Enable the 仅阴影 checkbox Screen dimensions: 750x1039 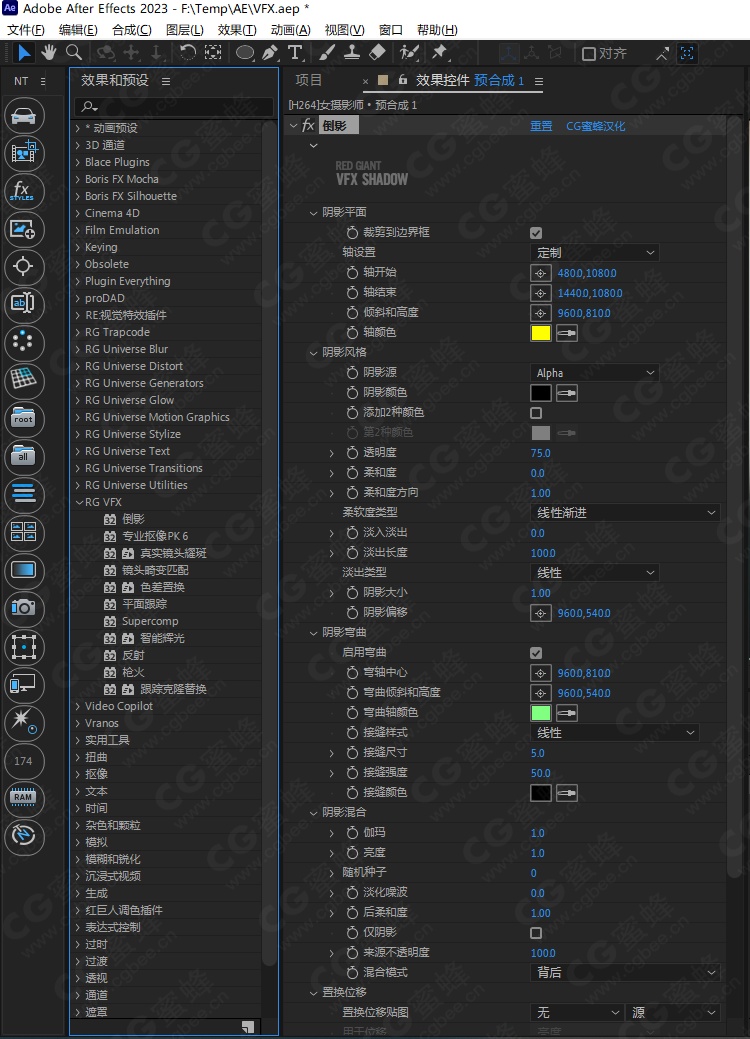[x=536, y=933]
